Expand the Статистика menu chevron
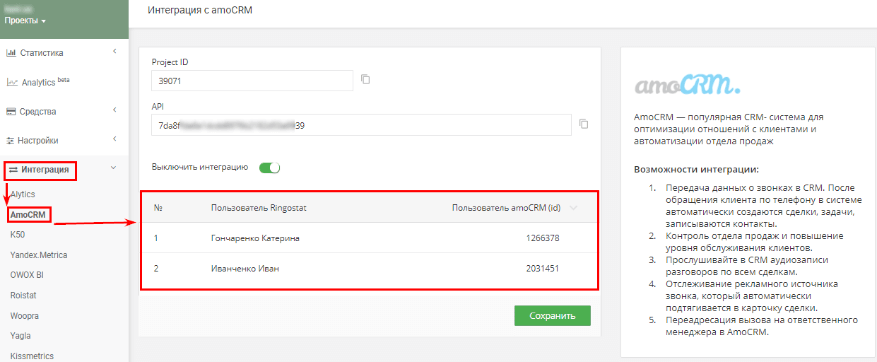This screenshot has width=877, height=362. coord(114,51)
